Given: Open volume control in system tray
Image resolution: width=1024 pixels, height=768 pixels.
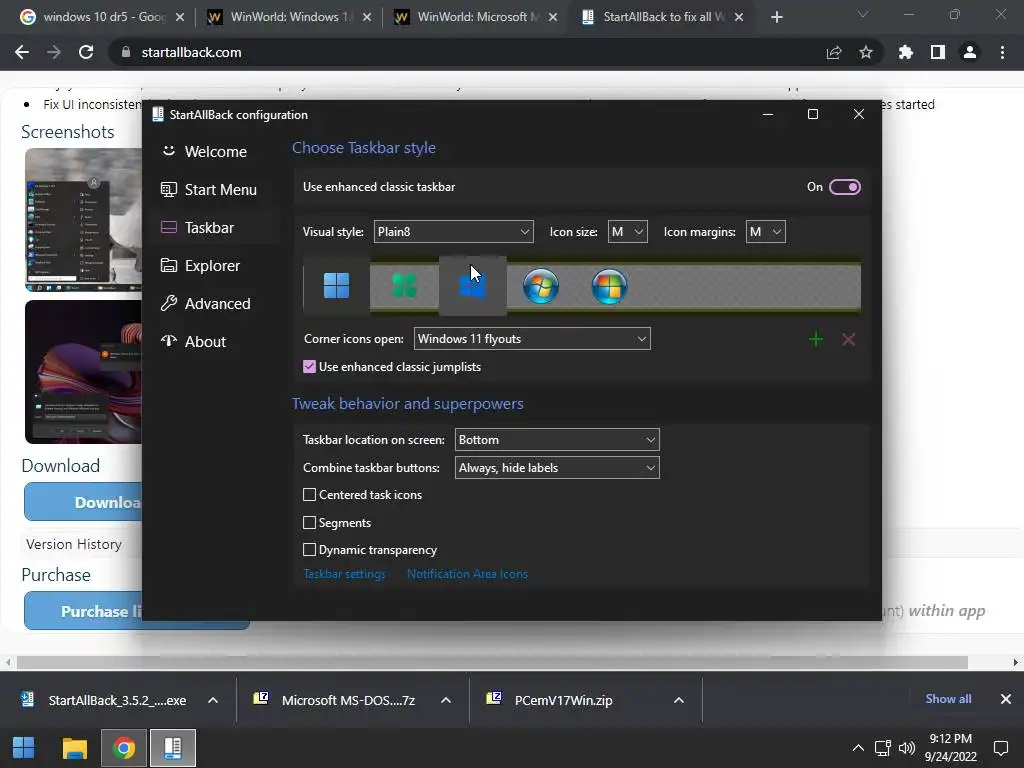Looking at the screenshot, I should [x=906, y=748].
